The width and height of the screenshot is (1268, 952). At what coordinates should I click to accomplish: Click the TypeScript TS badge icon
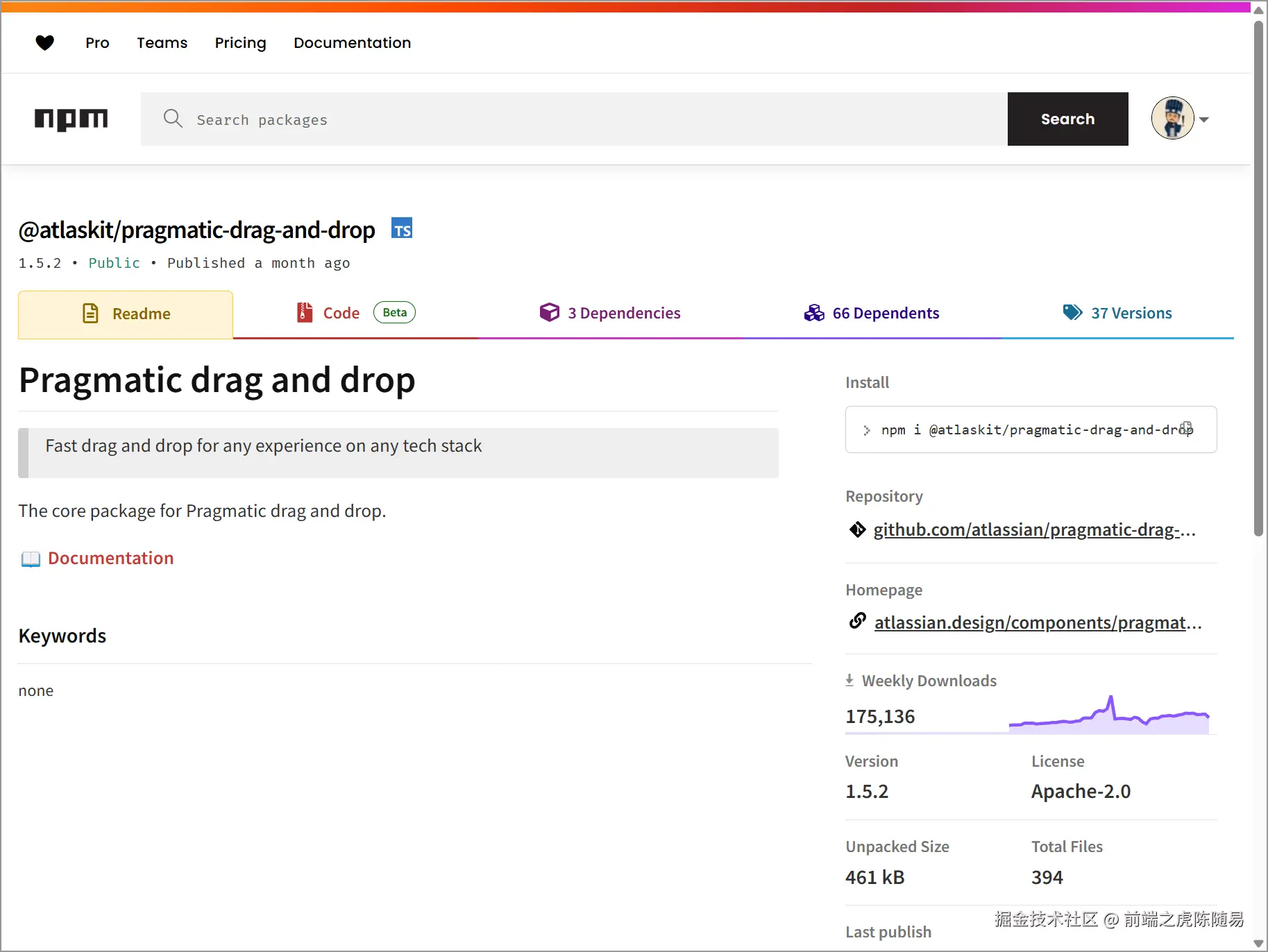pyautogui.click(x=402, y=229)
